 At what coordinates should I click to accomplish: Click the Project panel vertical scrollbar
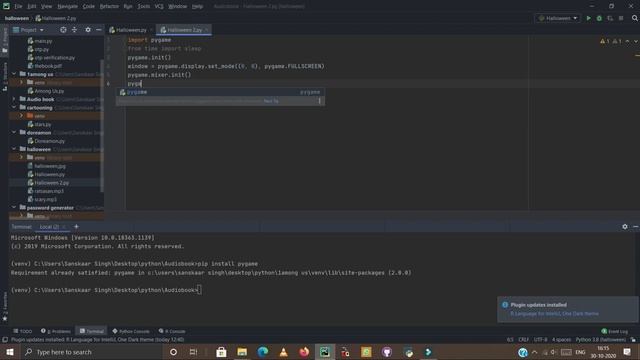(102, 125)
